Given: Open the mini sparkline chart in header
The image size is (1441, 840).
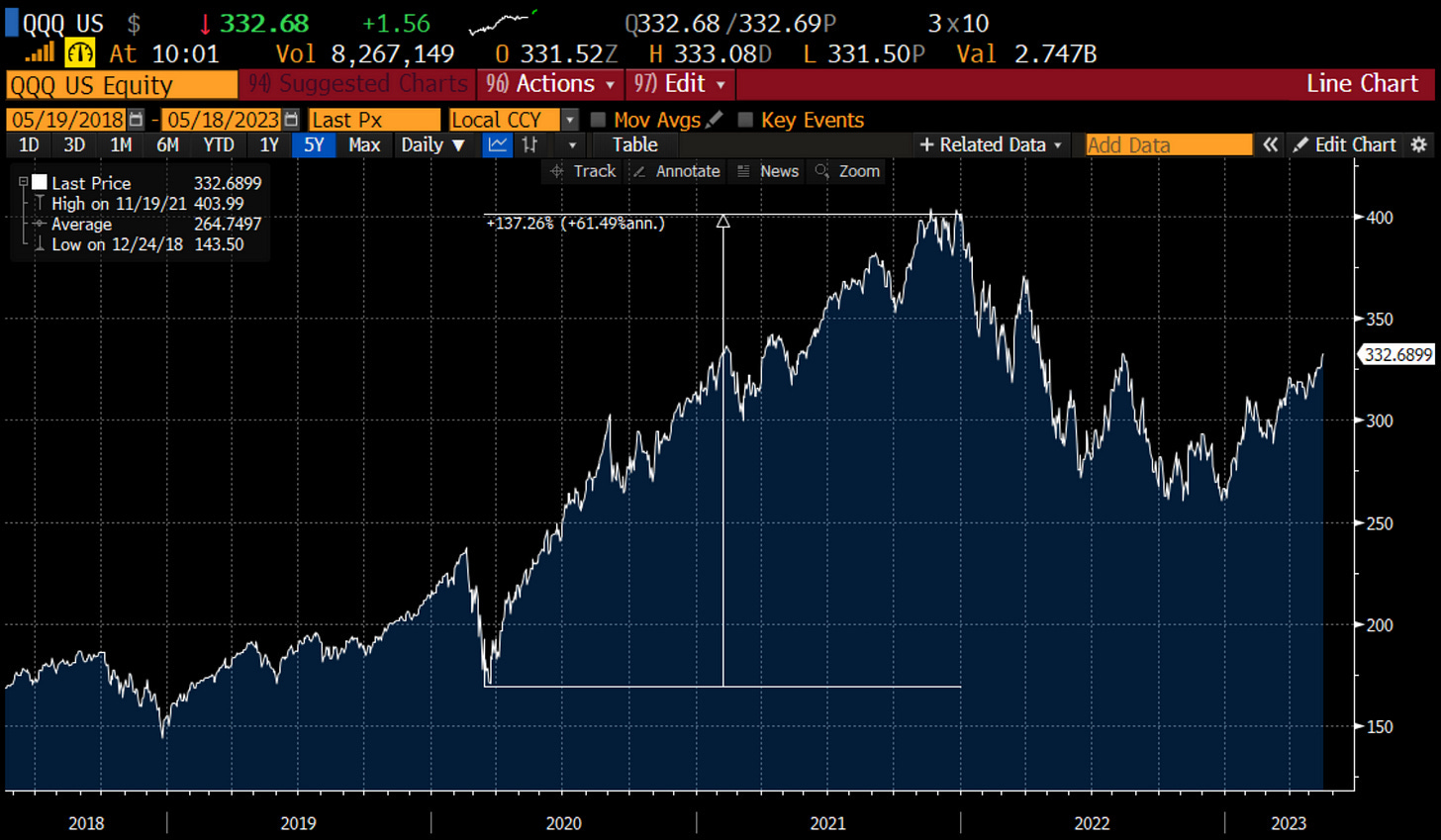Looking at the screenshot, I should (x=503, y=22).
